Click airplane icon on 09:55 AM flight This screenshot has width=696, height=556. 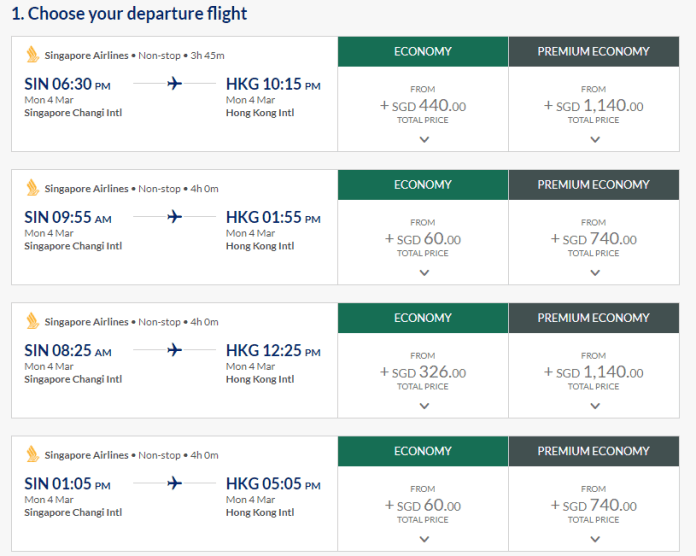175,217
